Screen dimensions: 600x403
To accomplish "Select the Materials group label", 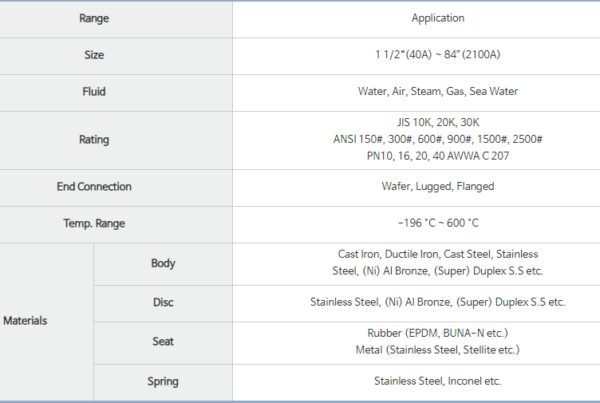I will (x=25, y=321).
